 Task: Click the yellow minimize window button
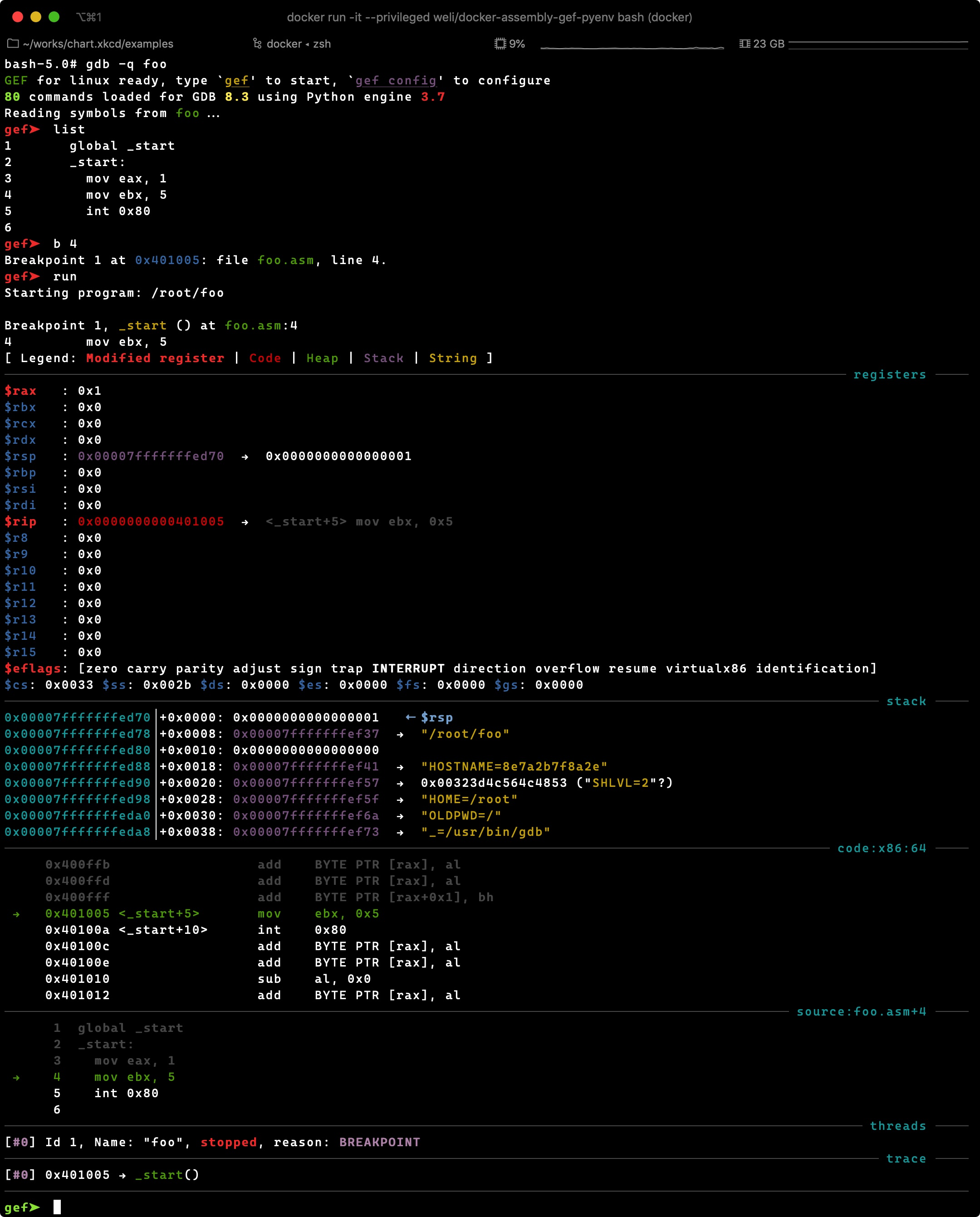point(35,17)
